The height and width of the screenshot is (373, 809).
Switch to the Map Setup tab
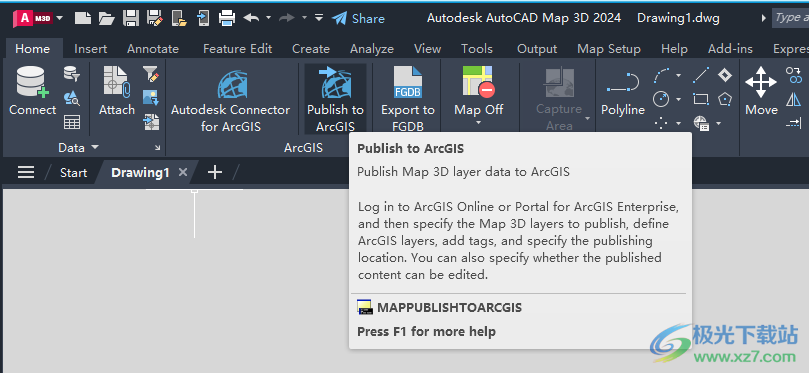pos(609,49)
